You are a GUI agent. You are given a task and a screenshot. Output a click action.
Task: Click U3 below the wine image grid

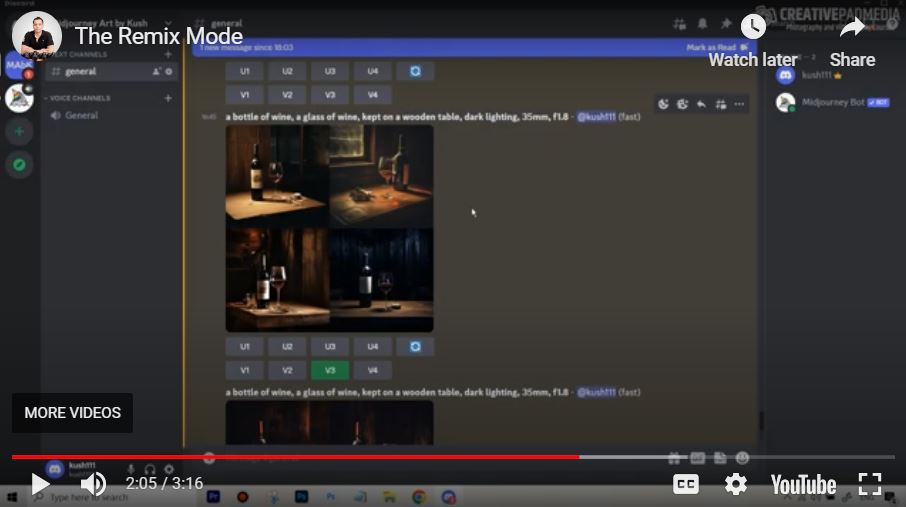[330, 346]
